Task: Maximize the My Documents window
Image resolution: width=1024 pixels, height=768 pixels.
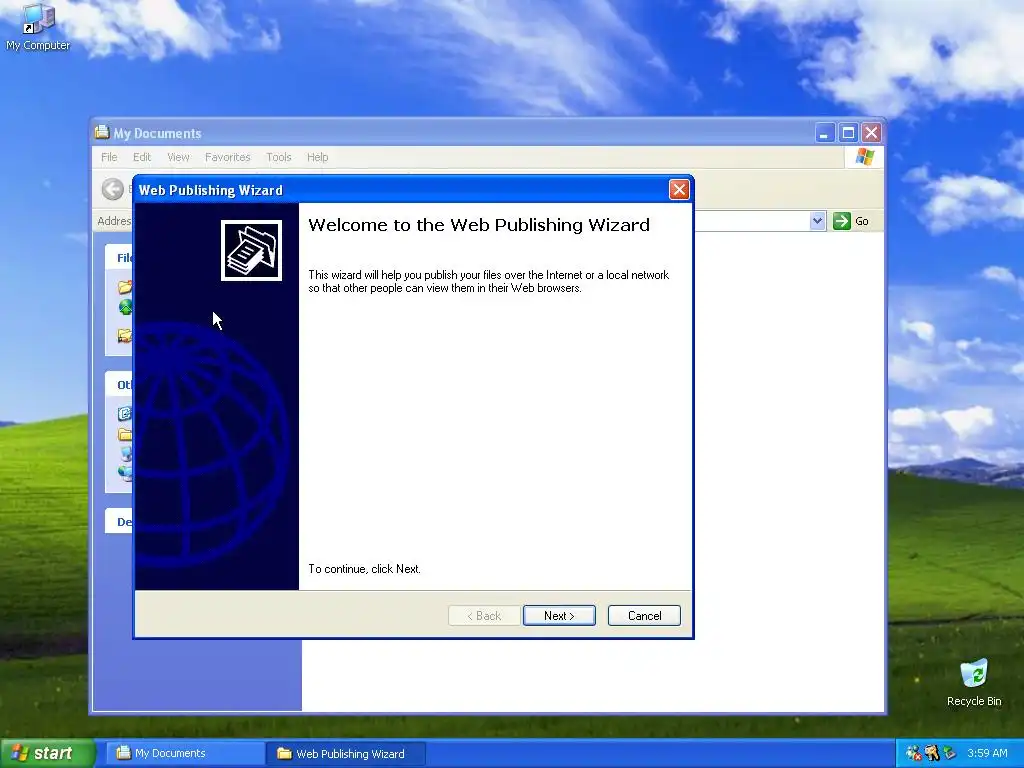Action: click(848, 133)
